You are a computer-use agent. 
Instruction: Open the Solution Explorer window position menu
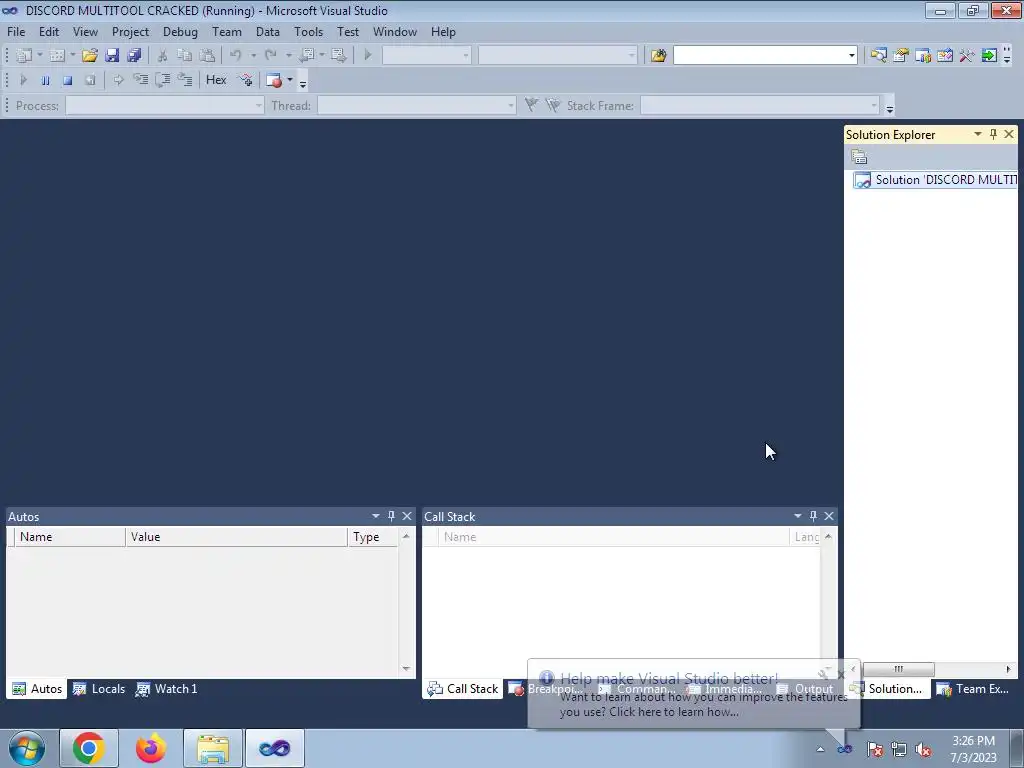978,134
